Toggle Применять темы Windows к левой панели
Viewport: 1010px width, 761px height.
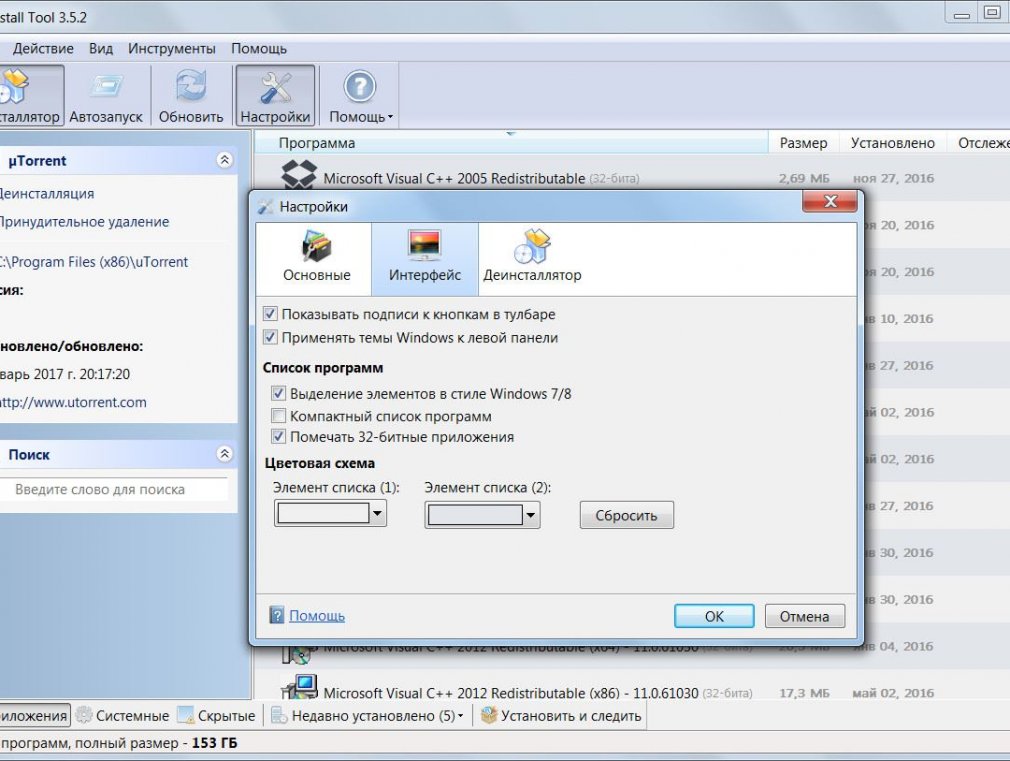(271, 338)
